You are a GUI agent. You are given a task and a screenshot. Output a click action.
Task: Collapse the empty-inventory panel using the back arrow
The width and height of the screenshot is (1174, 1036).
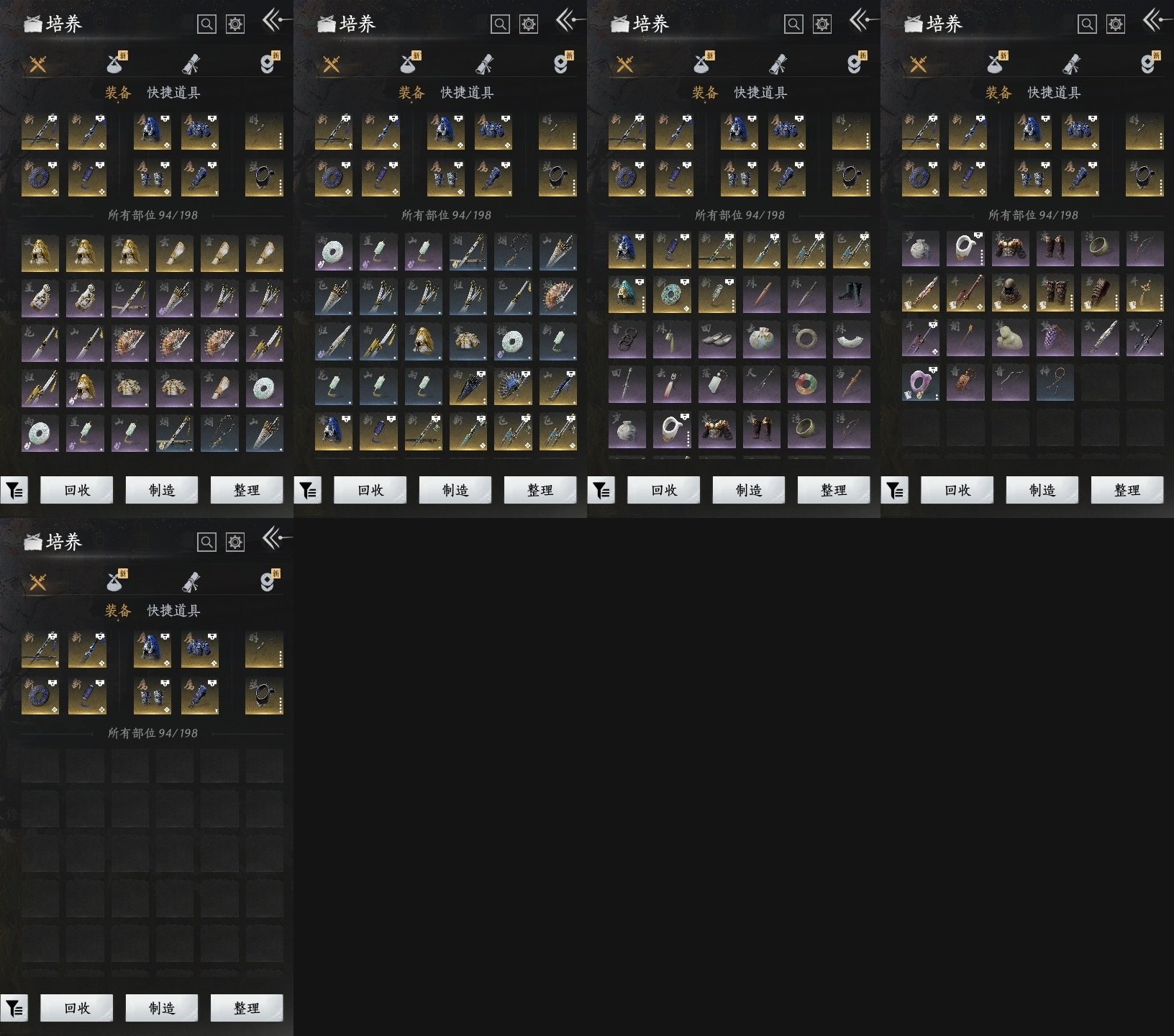tap(276, 537)
